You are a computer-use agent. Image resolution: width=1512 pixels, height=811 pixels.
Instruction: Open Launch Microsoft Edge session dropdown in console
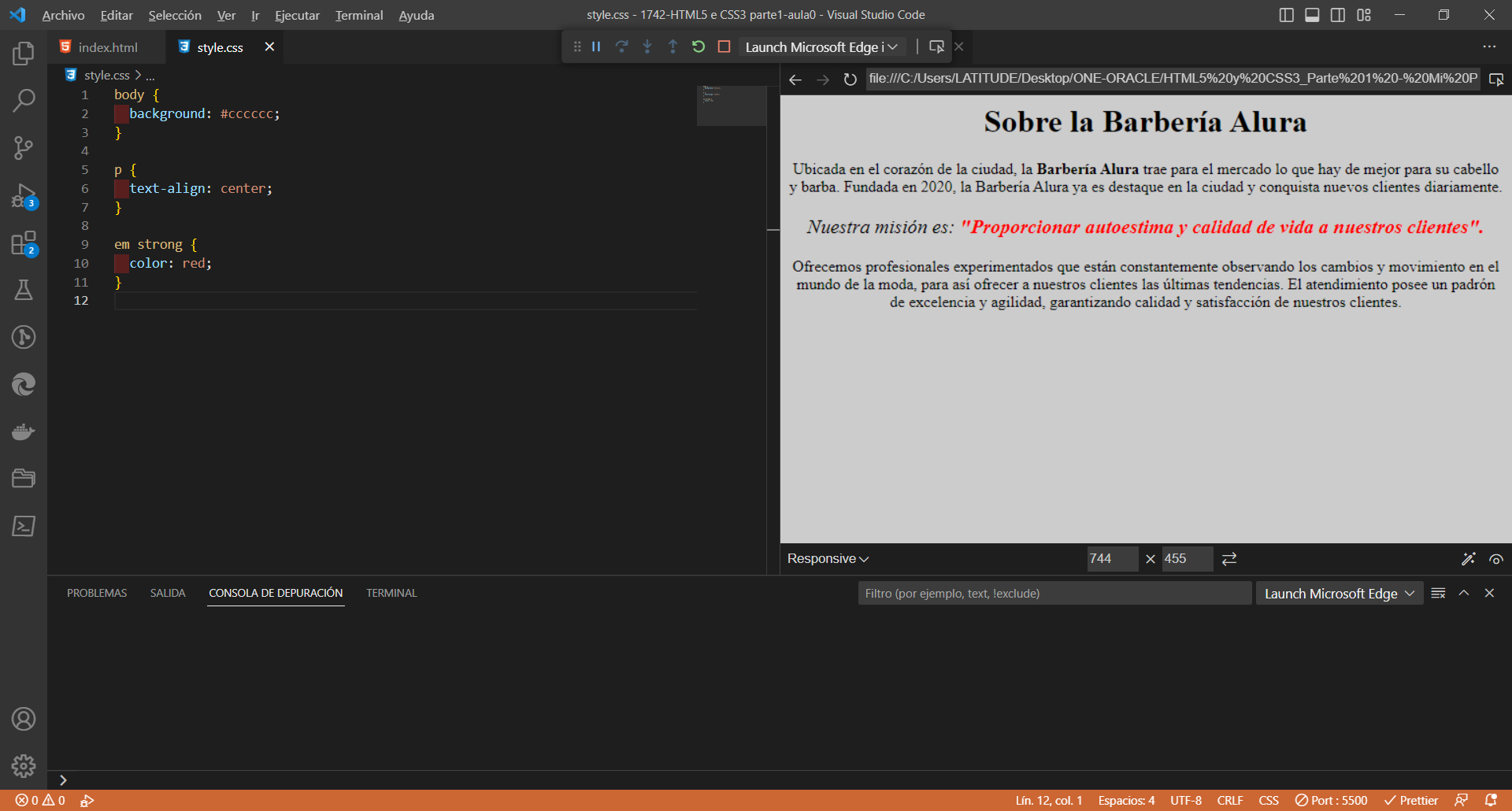pyautogui.click(x=1340, y=593)
